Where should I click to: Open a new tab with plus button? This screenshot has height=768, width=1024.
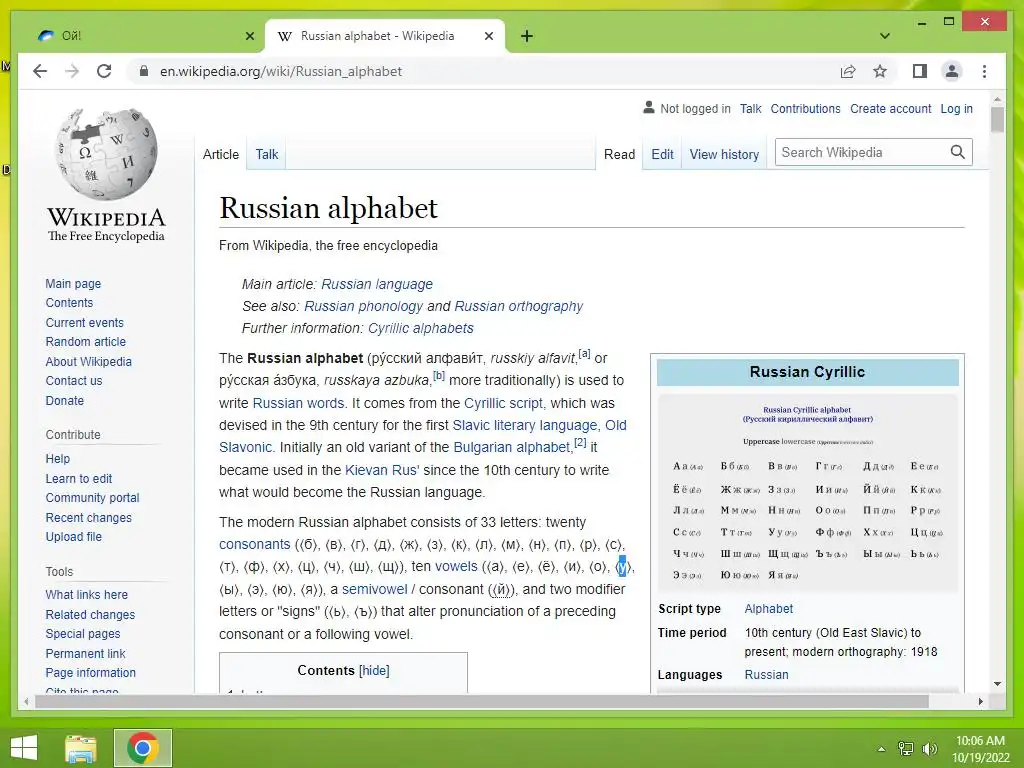click(526, 36)
